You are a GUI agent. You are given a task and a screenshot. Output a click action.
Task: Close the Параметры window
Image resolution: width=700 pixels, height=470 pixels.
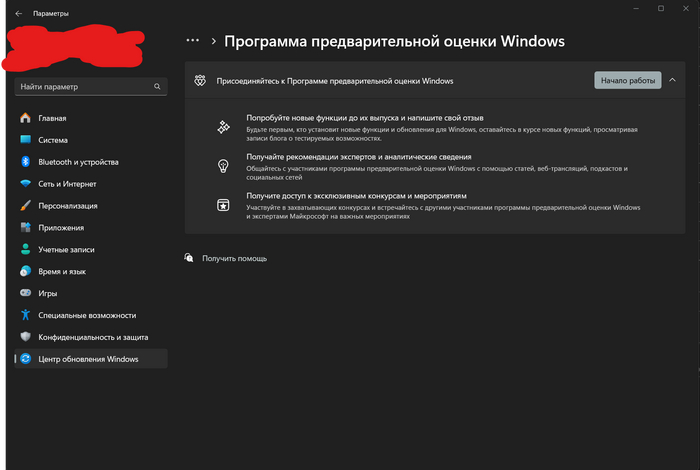coord(686,8)
